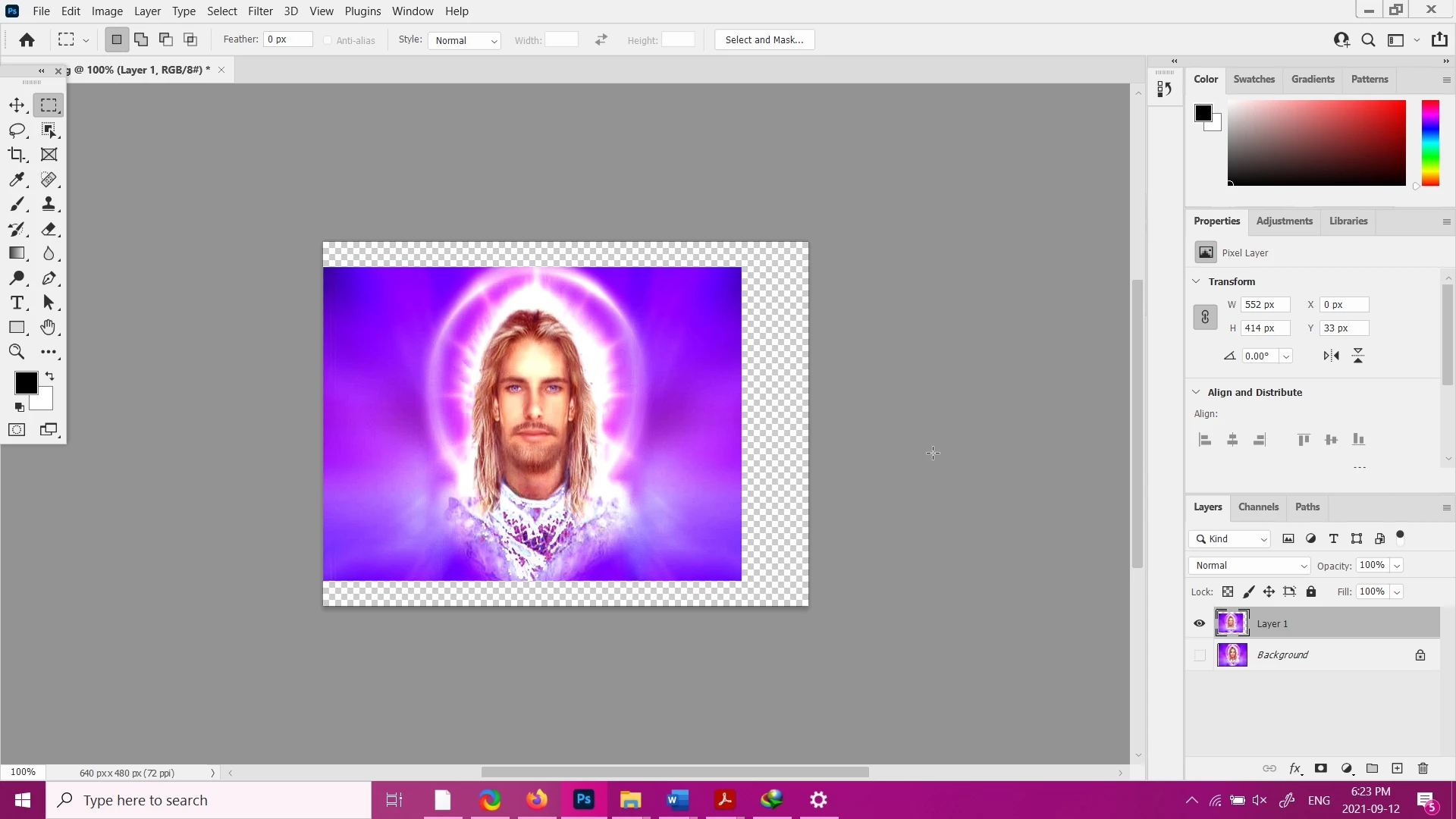
Task: Choose the Eraser tool
Action: pyautogui.click(x=49, y=229)
